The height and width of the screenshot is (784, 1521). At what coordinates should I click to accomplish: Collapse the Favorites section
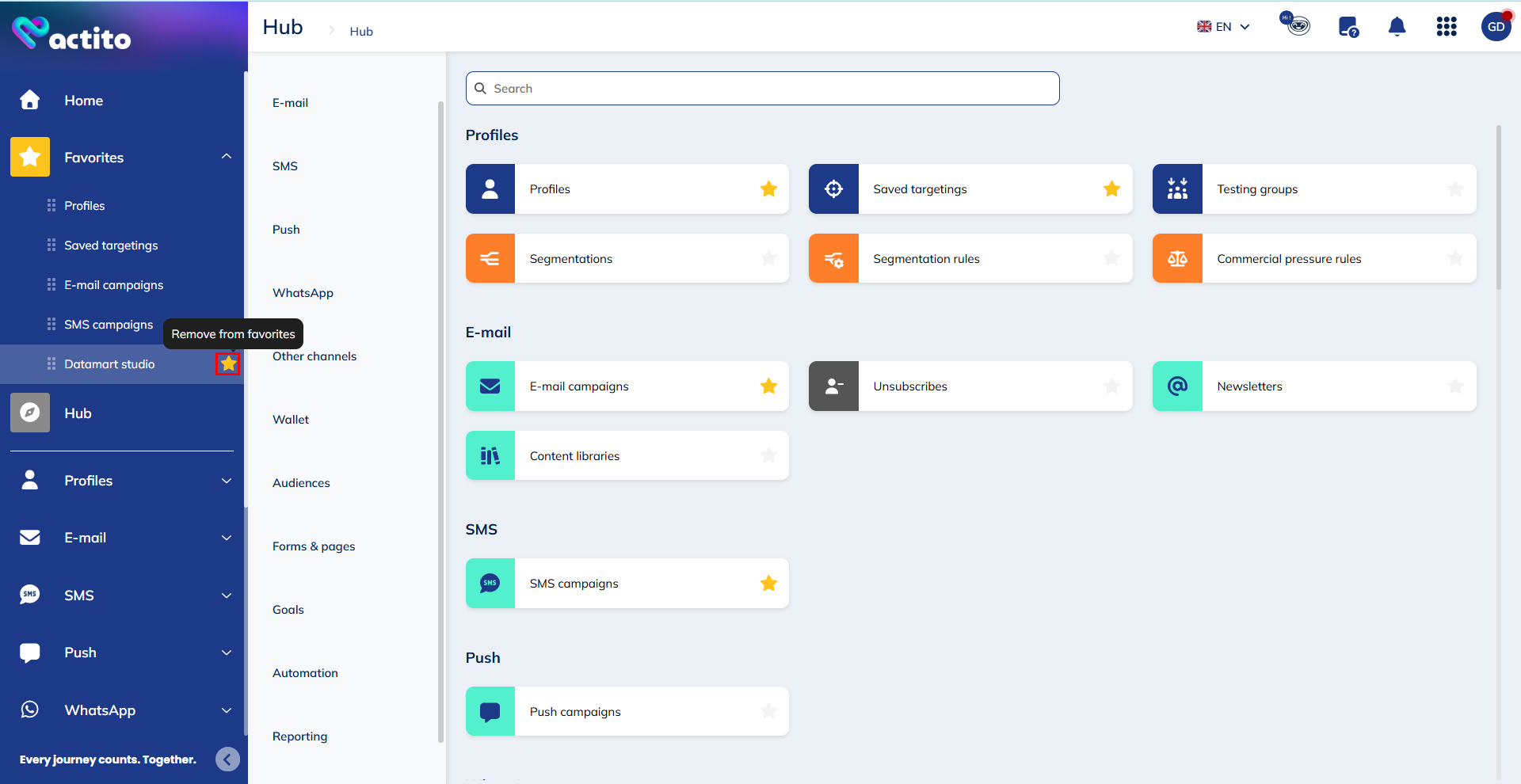coord(227,157)
